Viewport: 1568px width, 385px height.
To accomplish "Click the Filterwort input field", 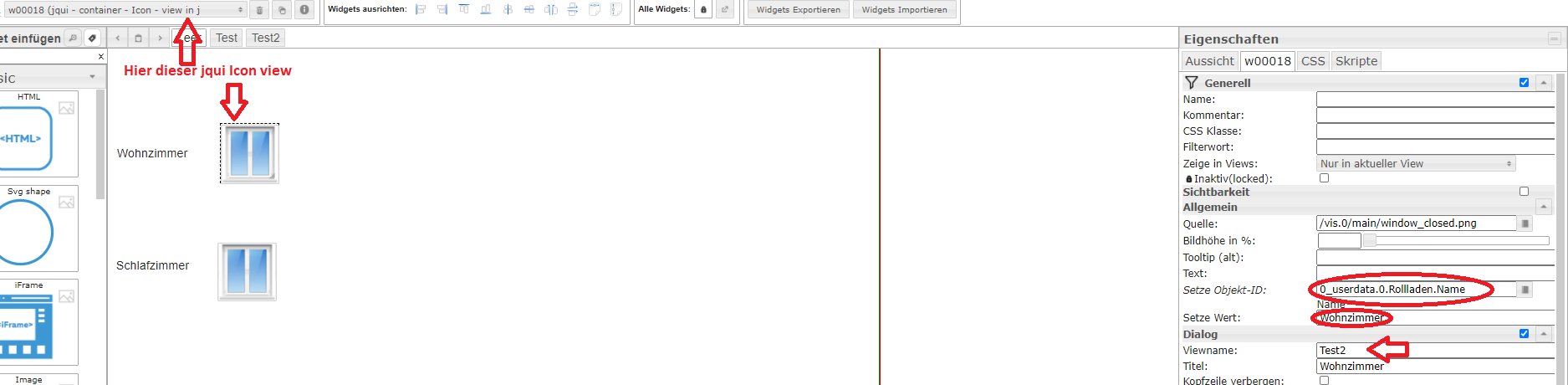I will (x=1435, y=147).
